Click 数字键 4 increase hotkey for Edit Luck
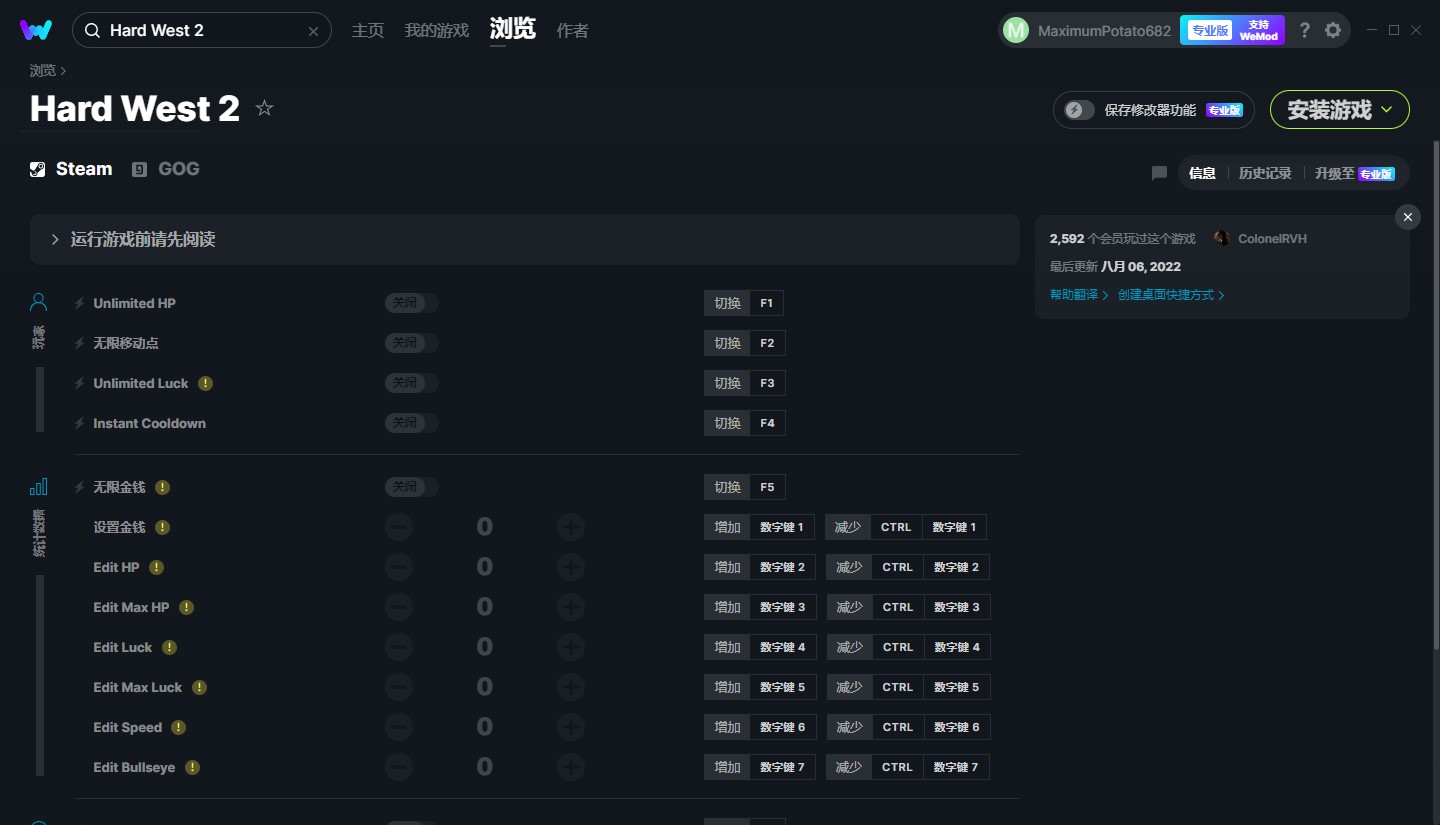 coord(782,647)
